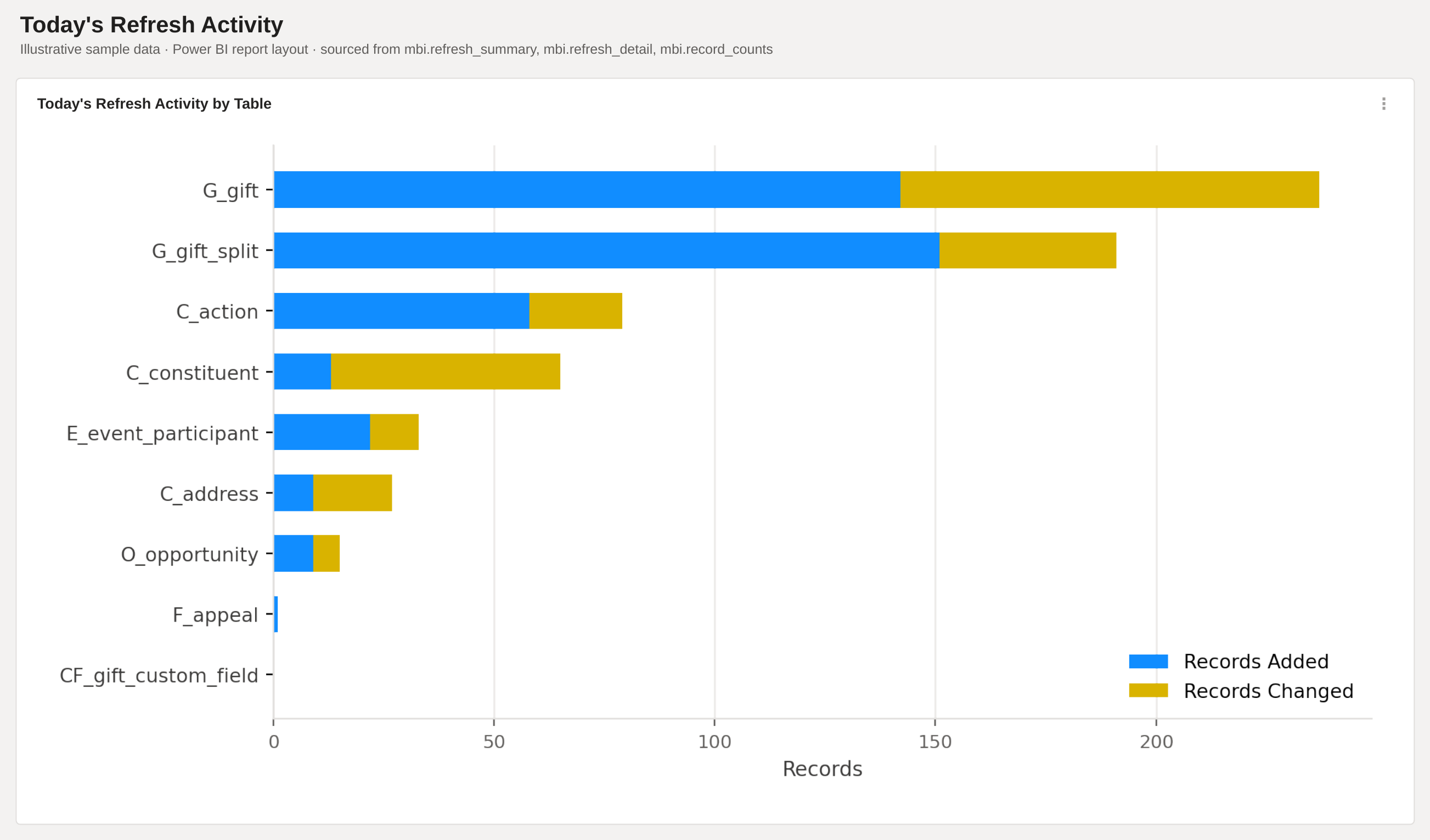
Task: Click the Today's Refresh Activity by Table title
Action: point(154,104)
